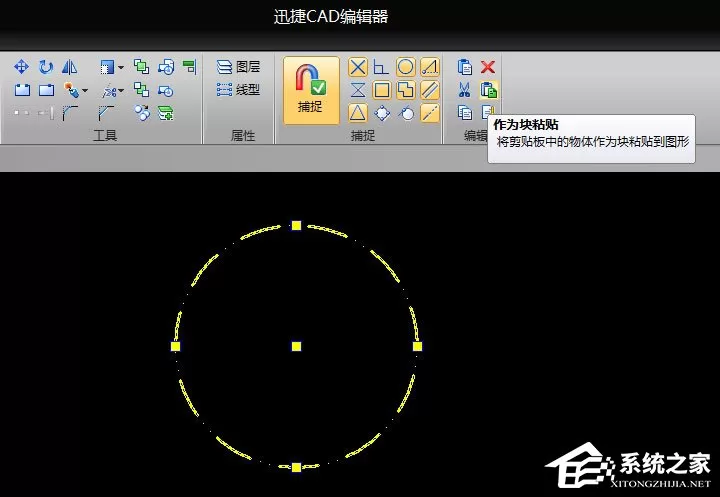Click the Paste as Block icon

coord(489,90)
